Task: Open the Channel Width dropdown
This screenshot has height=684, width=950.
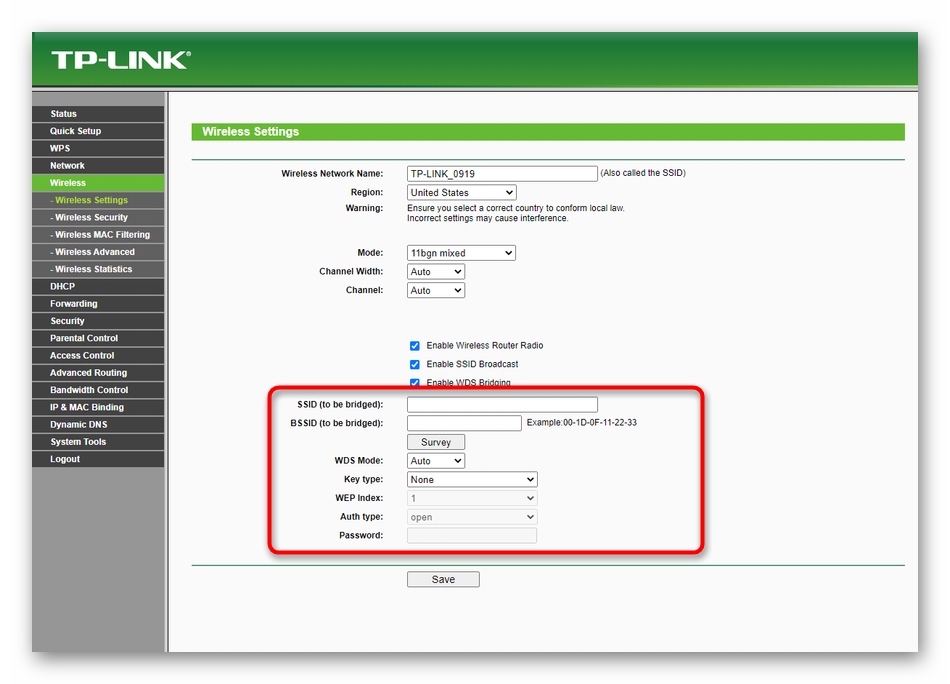Action: 436,272
